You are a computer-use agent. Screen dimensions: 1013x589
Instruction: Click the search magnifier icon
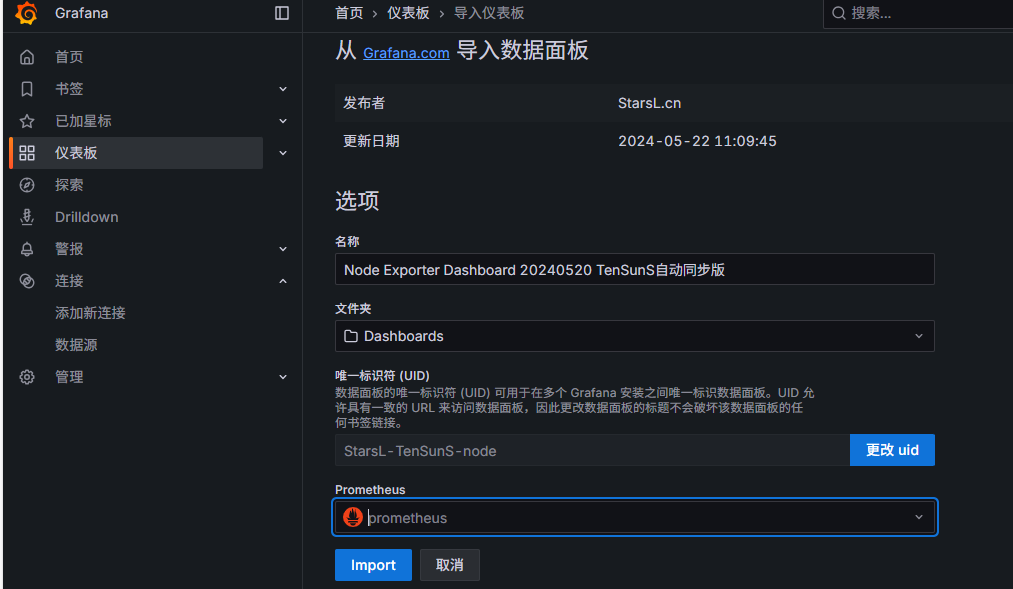click(x=839, y=13)
